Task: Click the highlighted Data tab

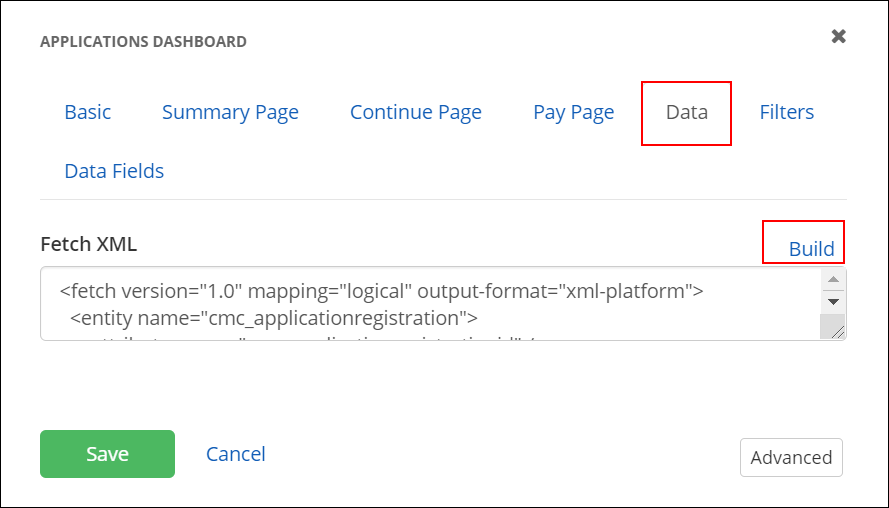Action: pyautogui.click(x=687, y=112)
